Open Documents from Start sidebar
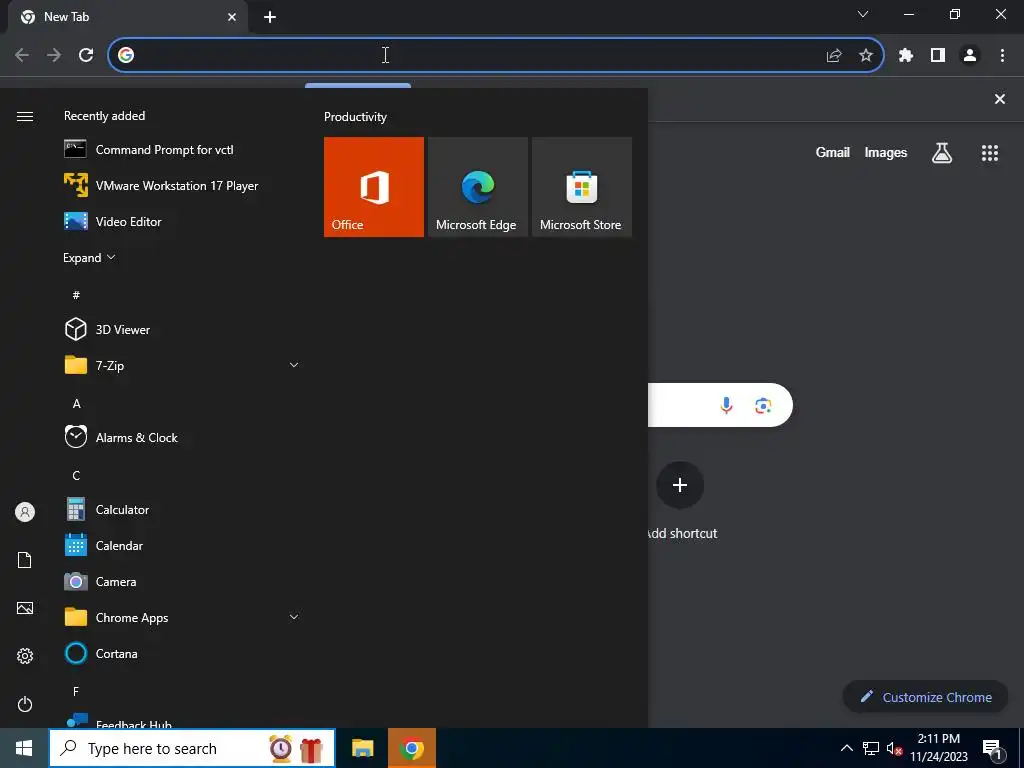1024x768 pixels. [x=25, y=560]
